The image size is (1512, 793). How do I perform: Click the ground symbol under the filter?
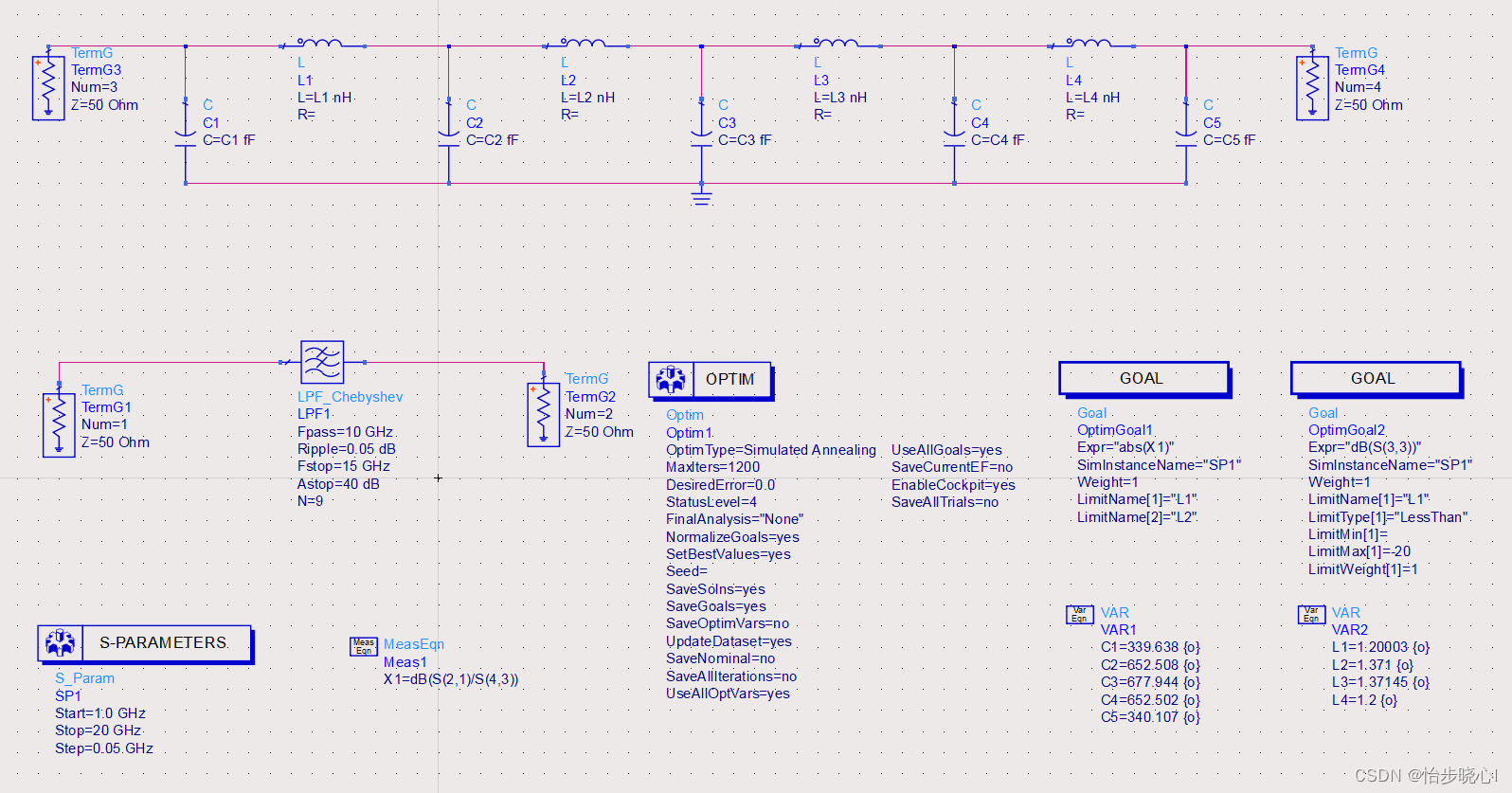click(x=702, y=197)
